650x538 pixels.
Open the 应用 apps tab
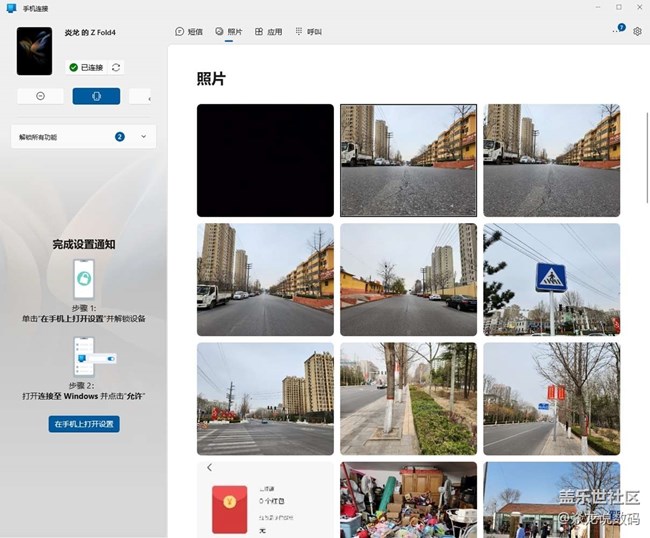pos(268,32)
